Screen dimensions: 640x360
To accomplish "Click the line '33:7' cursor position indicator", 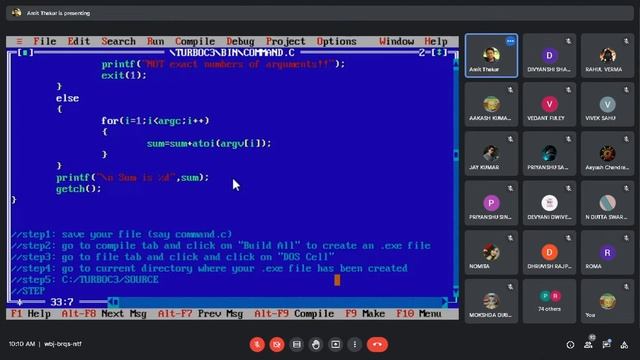I will (62, 302).
